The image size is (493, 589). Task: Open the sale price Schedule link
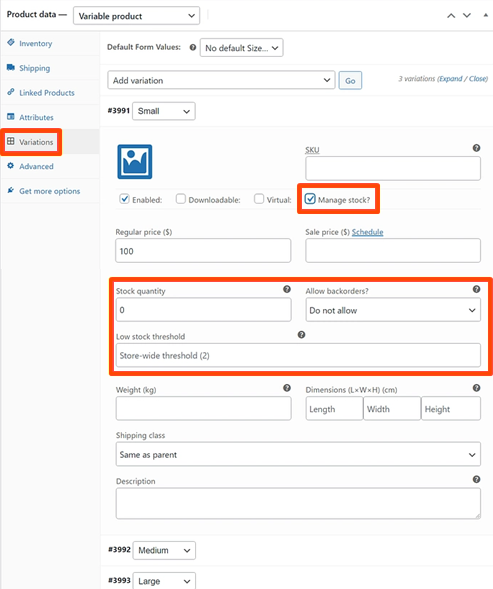tap(367, 232)
